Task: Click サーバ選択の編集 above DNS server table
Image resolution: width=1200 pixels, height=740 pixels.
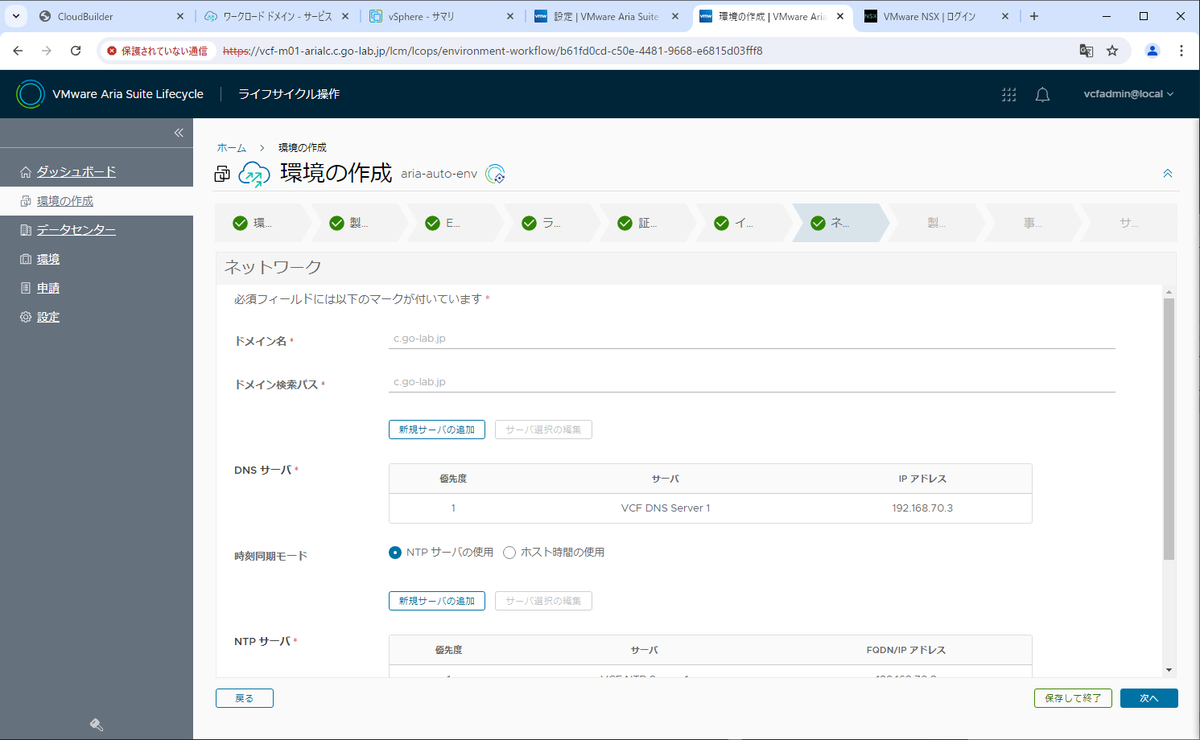Action: [544, 429]
